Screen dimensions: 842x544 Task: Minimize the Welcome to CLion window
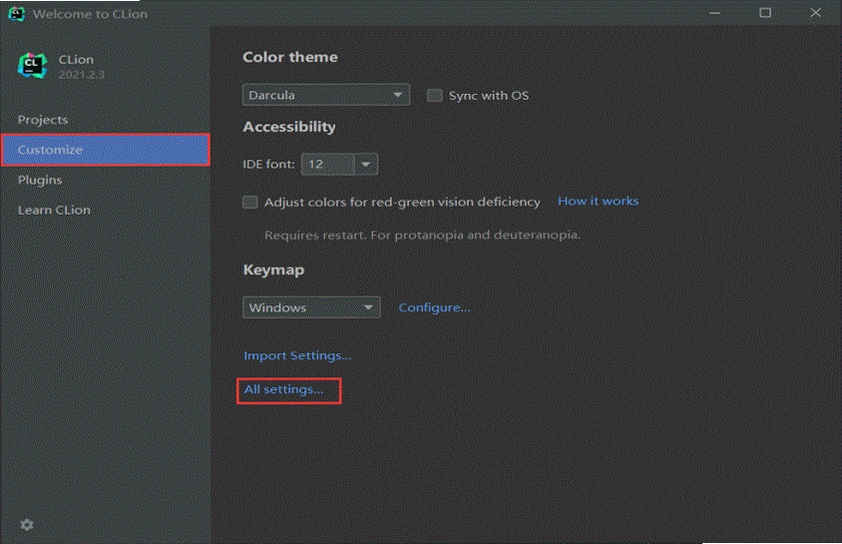(714, 13)
